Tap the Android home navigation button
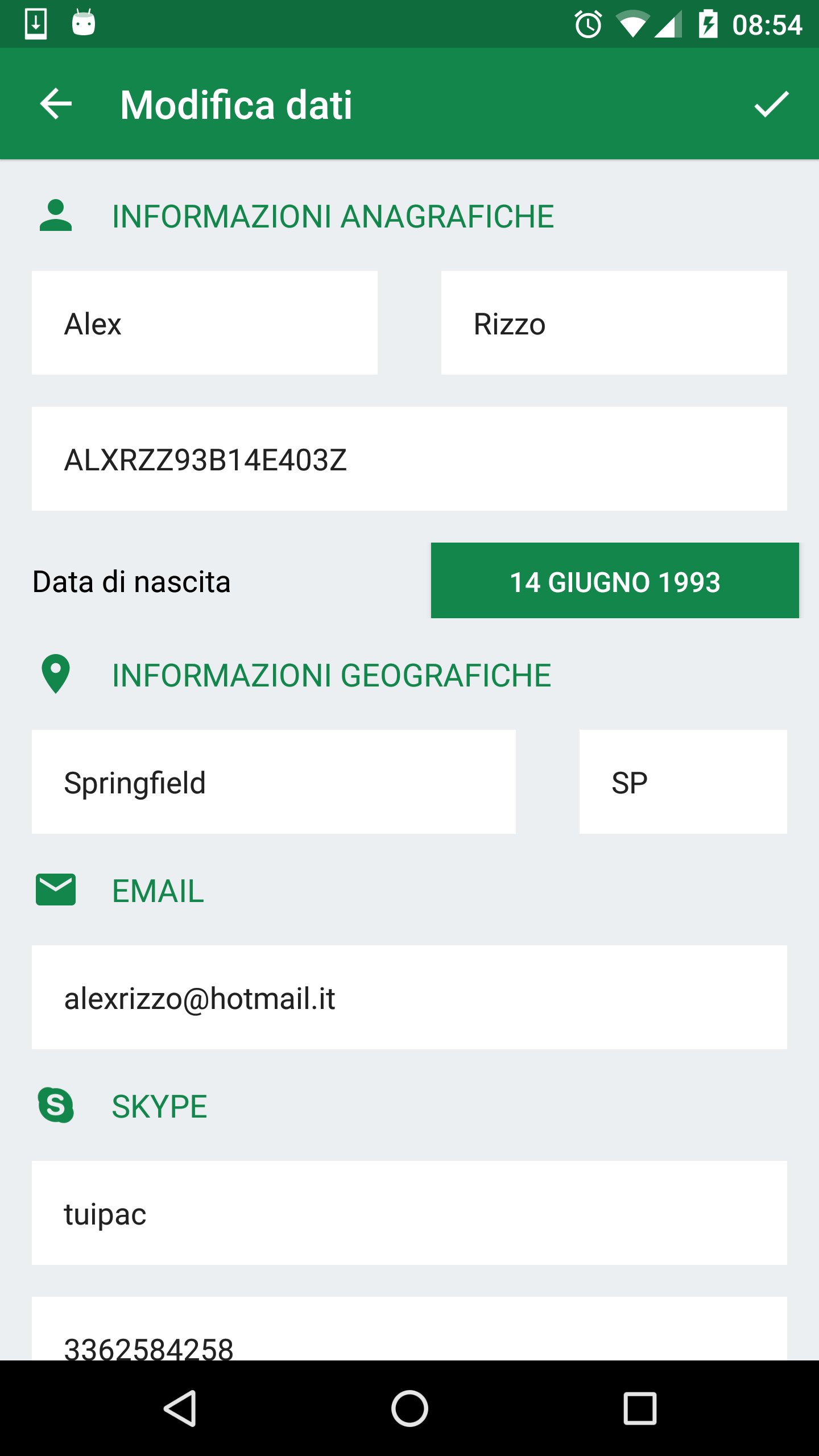 click(409, 1409)
